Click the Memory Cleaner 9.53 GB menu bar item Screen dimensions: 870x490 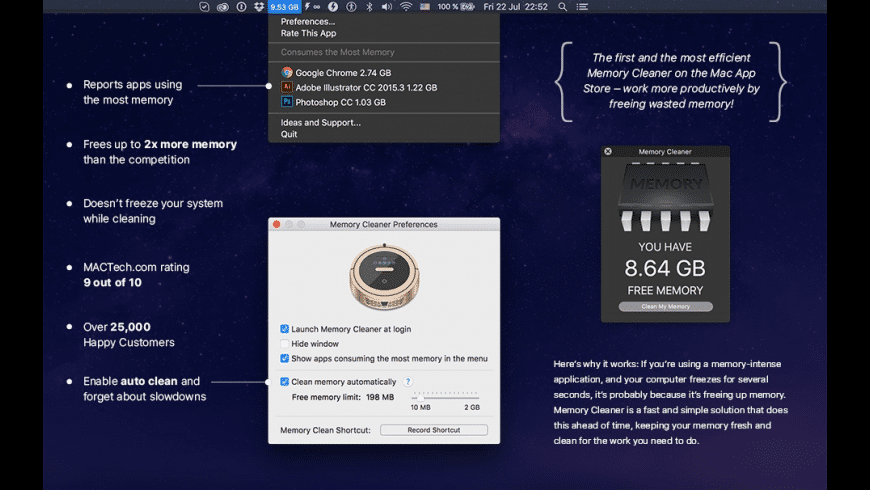(x=285, y=7)
